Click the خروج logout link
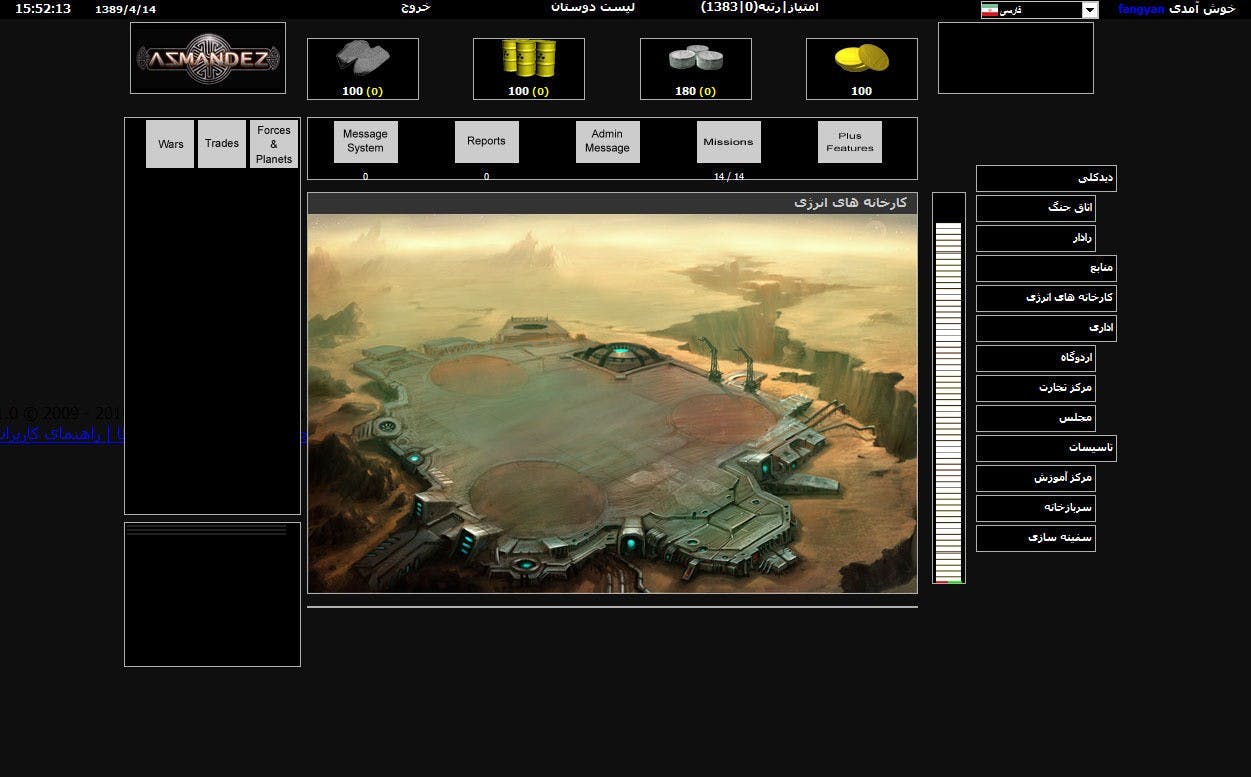1251x777 pixels. 416,7
